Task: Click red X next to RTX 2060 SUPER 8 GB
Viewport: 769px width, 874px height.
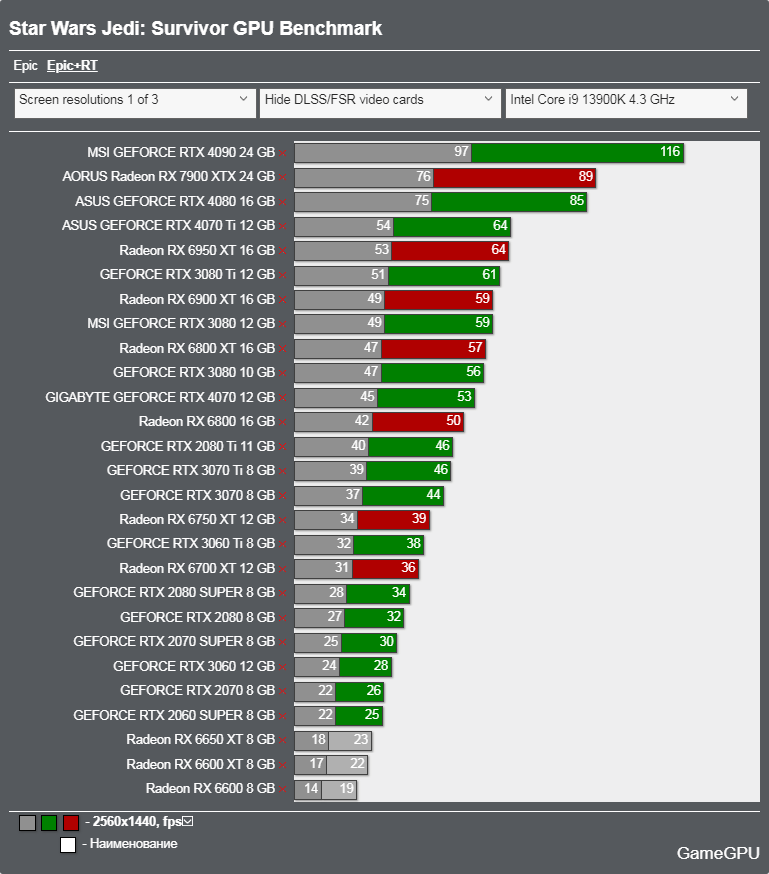Action: (283, 716)
